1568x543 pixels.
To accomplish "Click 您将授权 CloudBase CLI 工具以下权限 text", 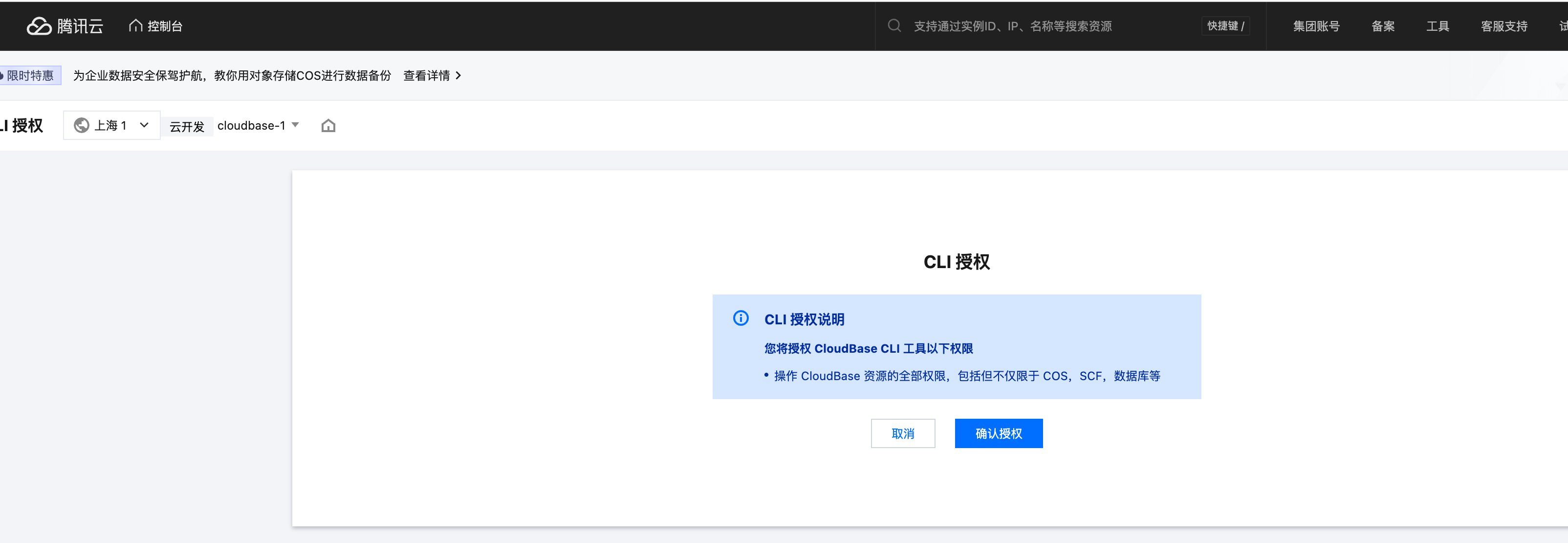I will [869, 349].
